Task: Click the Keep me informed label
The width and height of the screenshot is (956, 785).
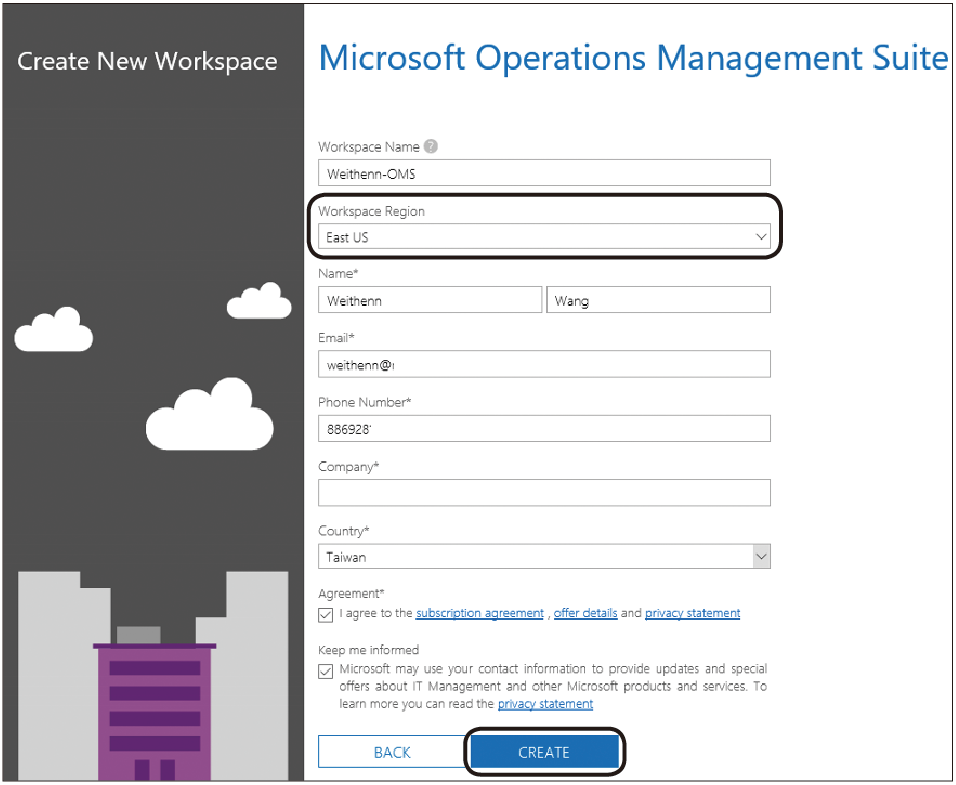Action: pos(368,650)
